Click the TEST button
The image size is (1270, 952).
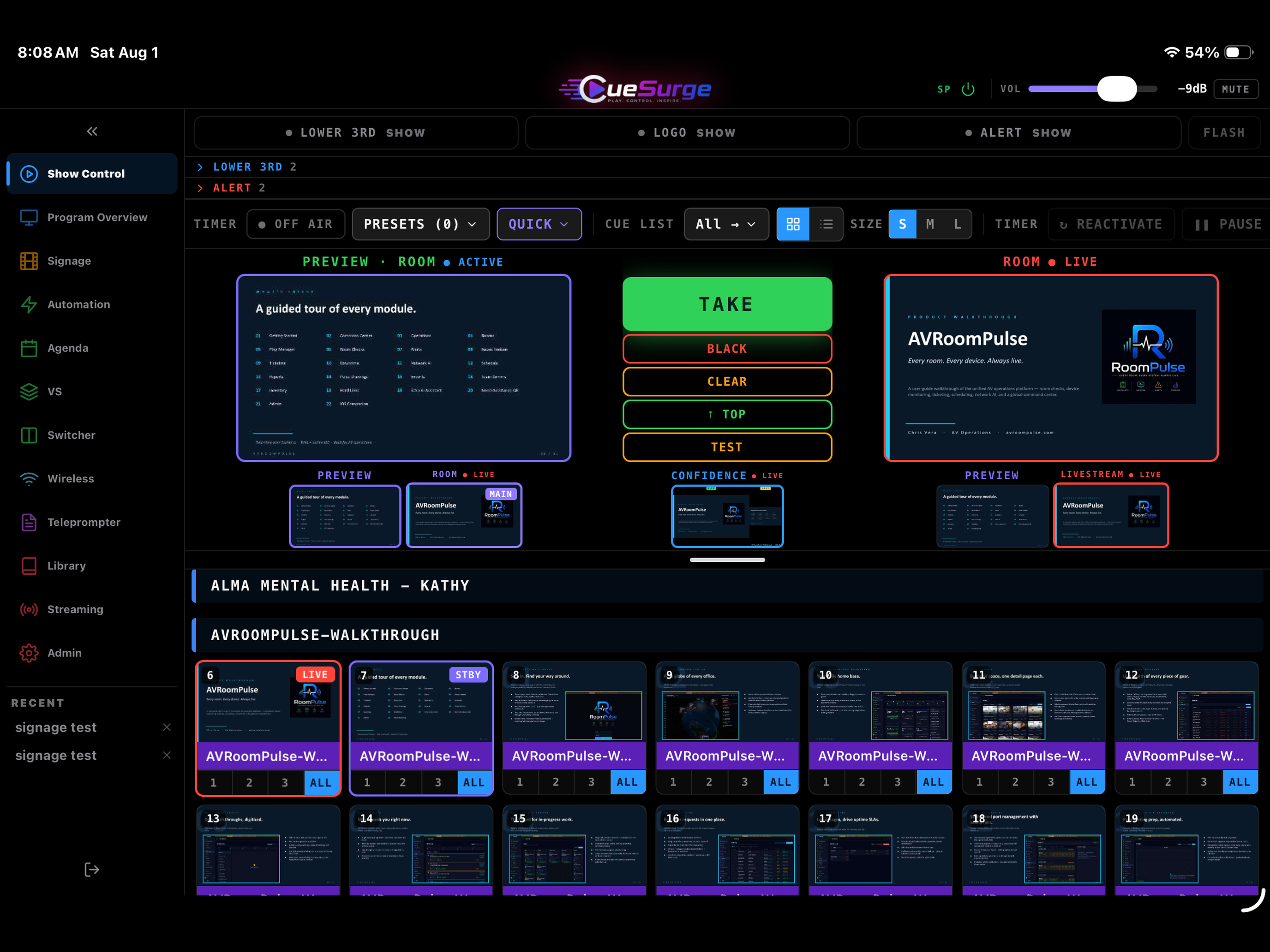pyautogui.click(x=727, y=447)
